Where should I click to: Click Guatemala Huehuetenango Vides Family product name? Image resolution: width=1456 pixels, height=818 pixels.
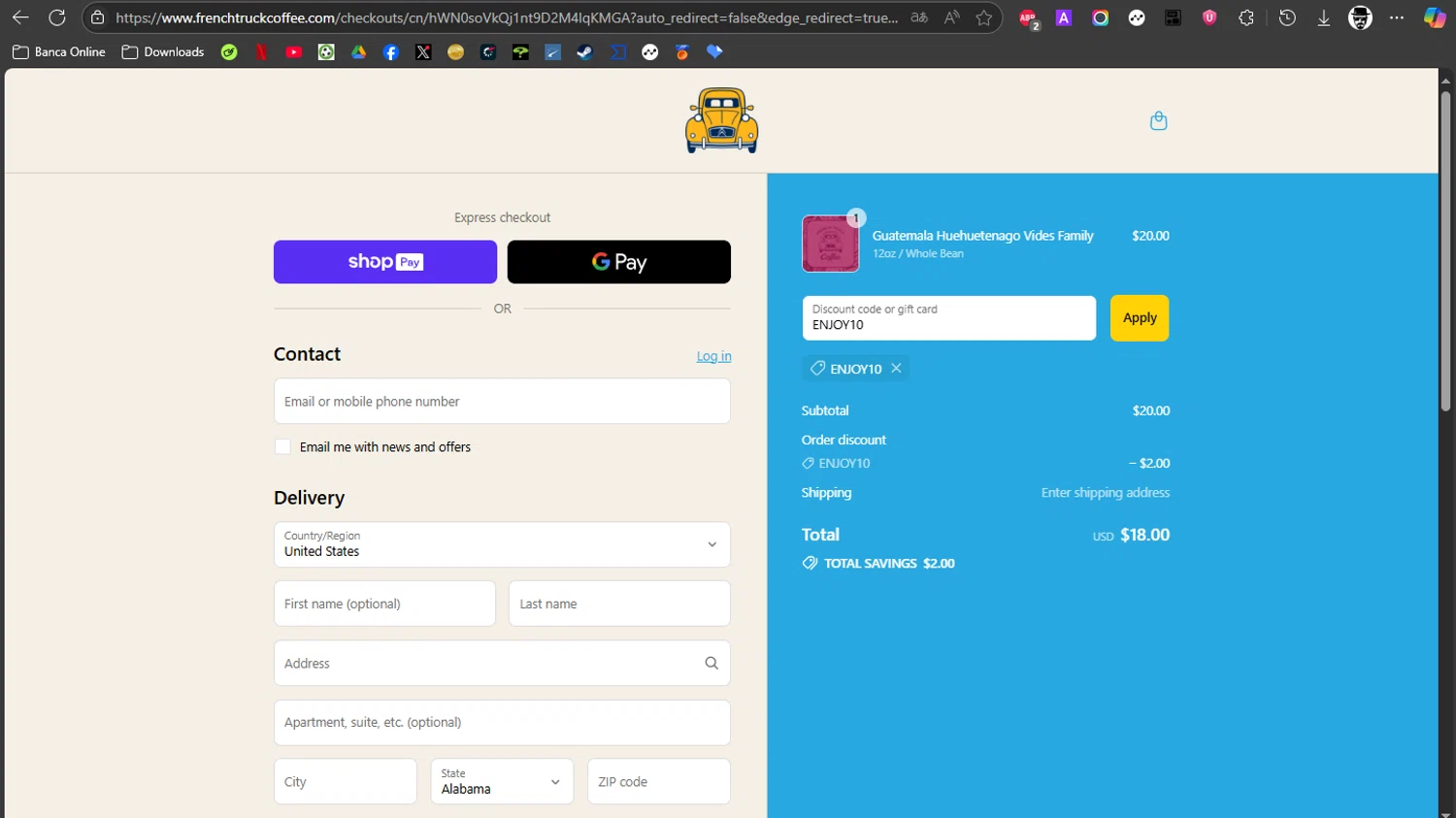coord(982,236)
